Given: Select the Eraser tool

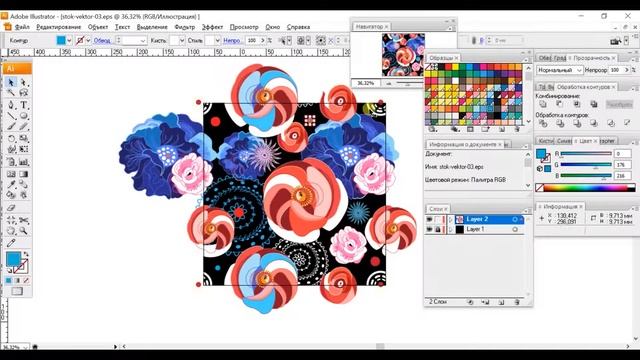Looking at the screenshot, I should 11,208.
